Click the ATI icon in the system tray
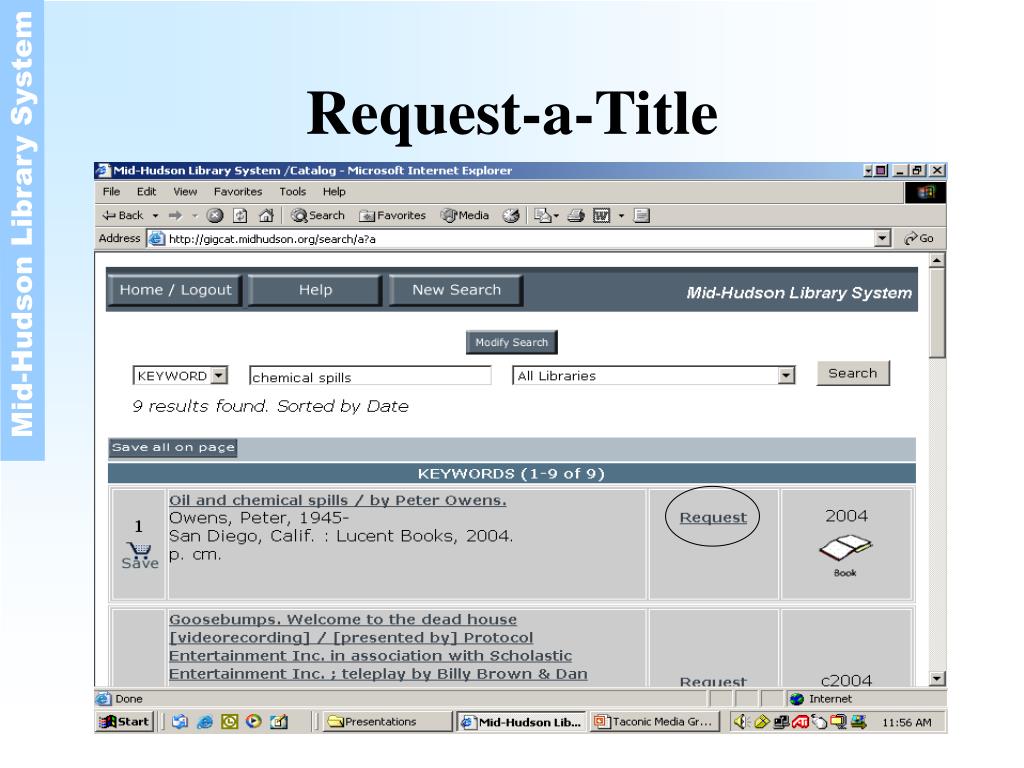Screen dimensions: 1024x768 [x=801, y=722]
